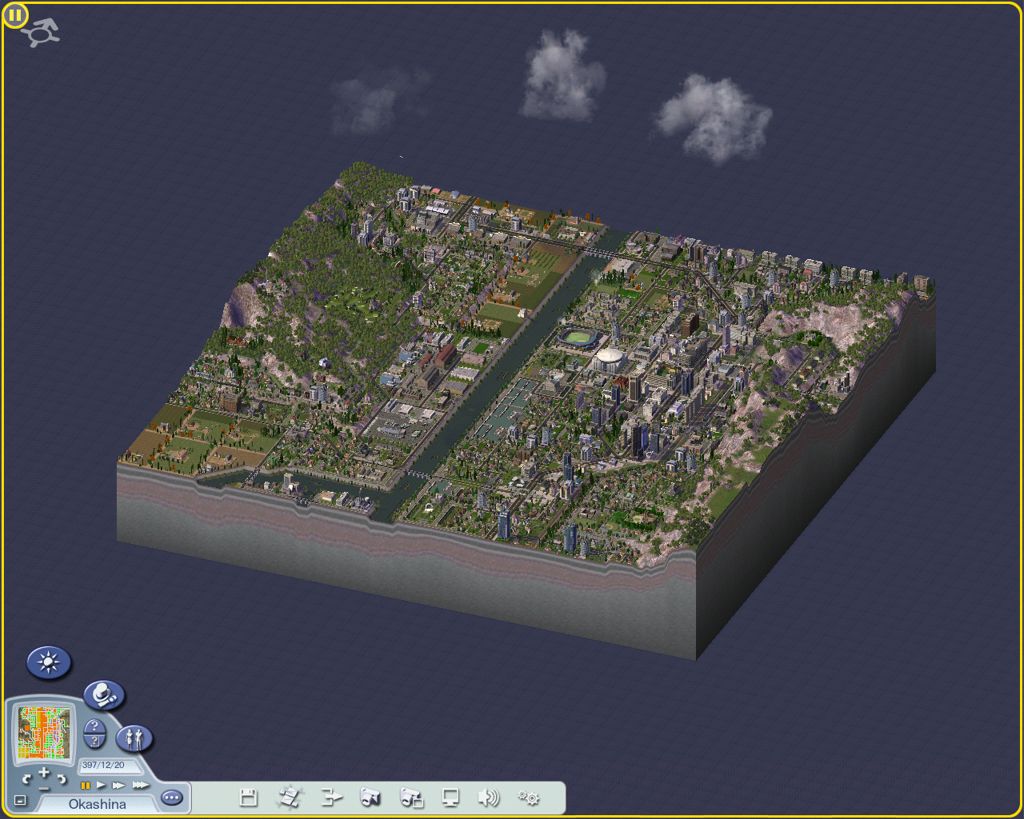Zoom in with the plus button
Viewport: 1024px width, 819px height.
(x=44, y=772)
